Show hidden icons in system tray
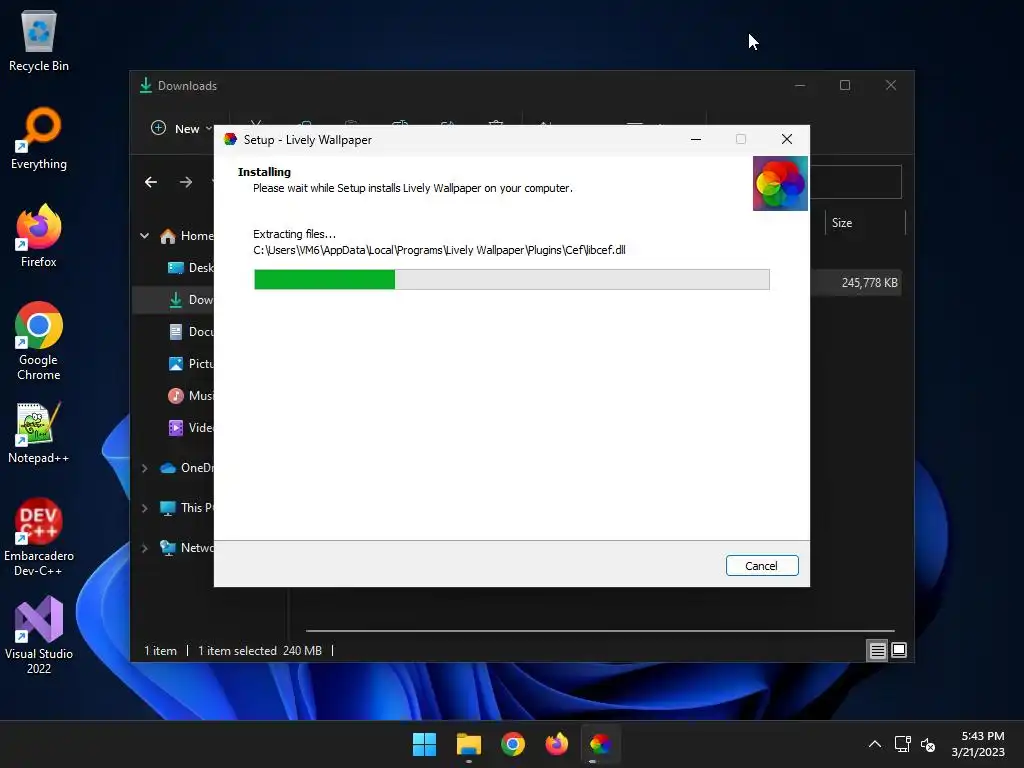Screen dimensions: 1024x768 point(875,744)
